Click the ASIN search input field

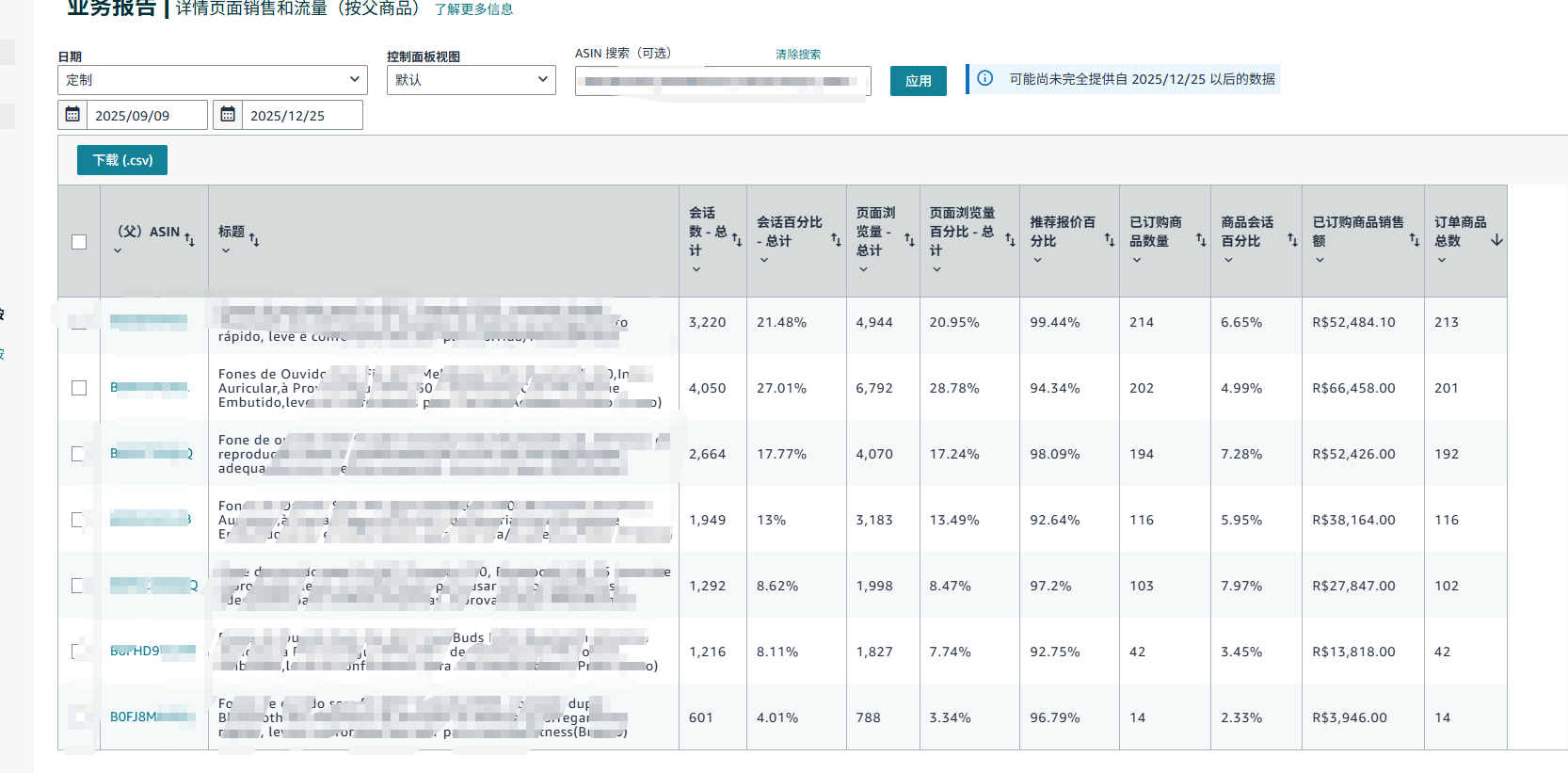point(722,82)
